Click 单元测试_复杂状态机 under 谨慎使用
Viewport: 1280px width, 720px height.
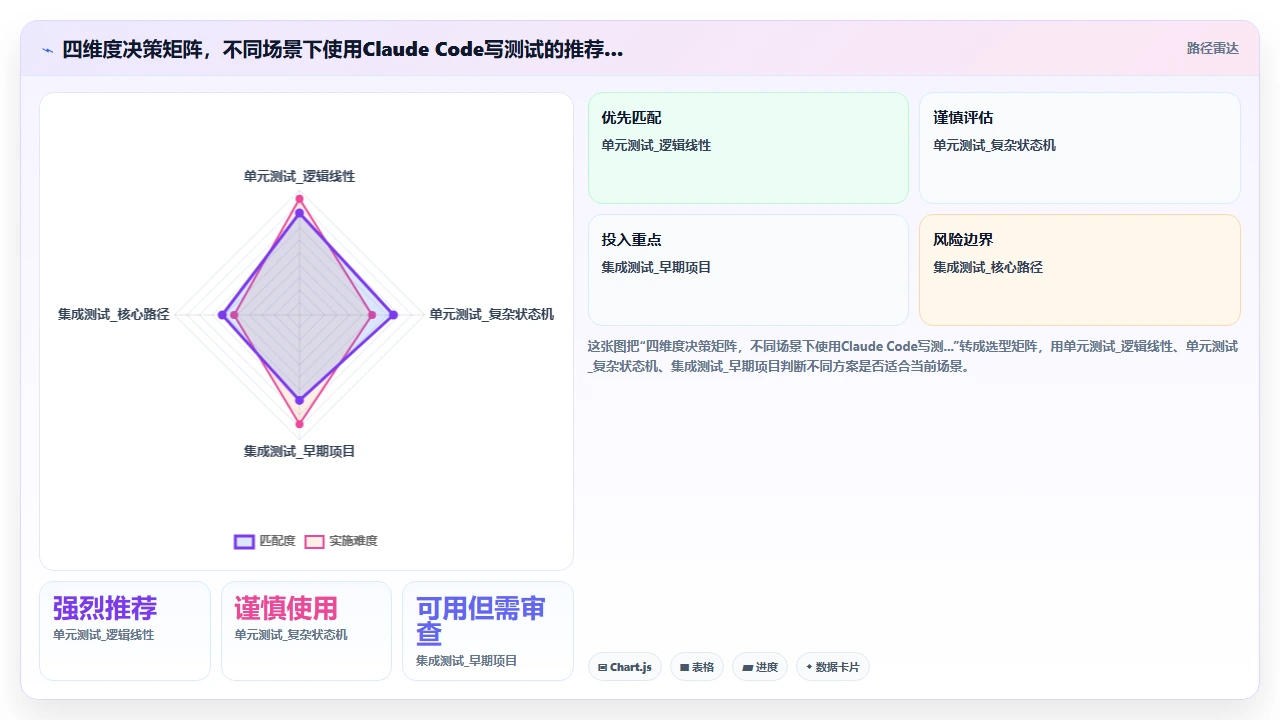coord(291,635)
